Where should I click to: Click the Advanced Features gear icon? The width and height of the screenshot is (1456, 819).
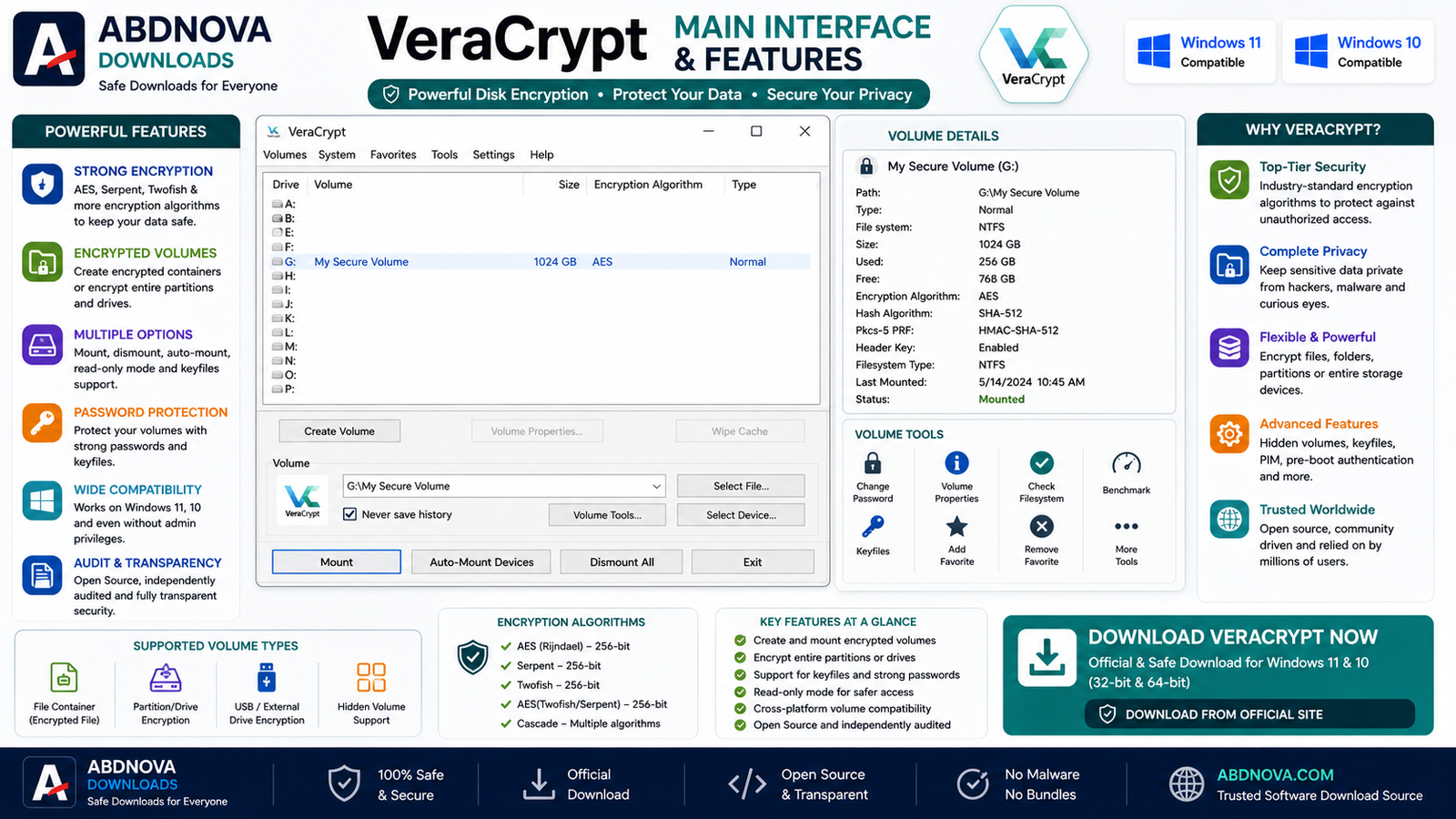[1229, 434]
